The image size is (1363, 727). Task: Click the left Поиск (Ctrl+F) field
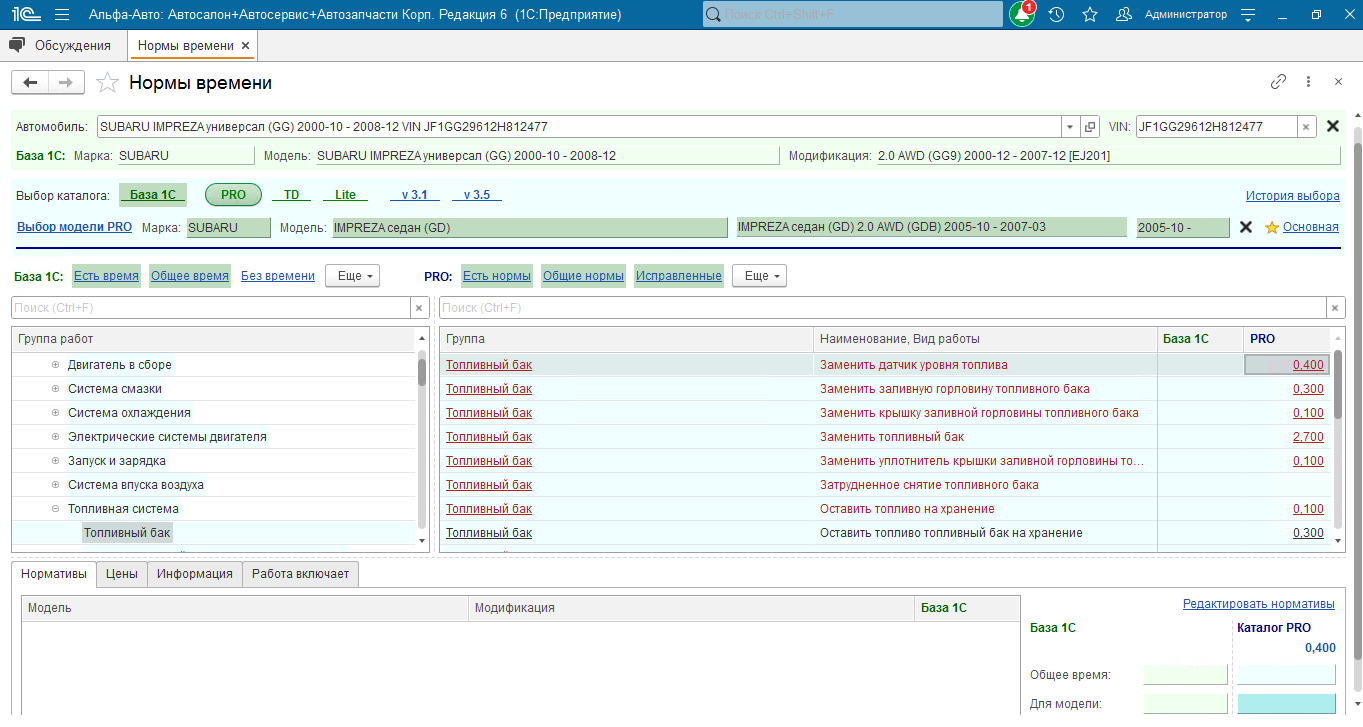pyautogui.click(x=211, y=308)
